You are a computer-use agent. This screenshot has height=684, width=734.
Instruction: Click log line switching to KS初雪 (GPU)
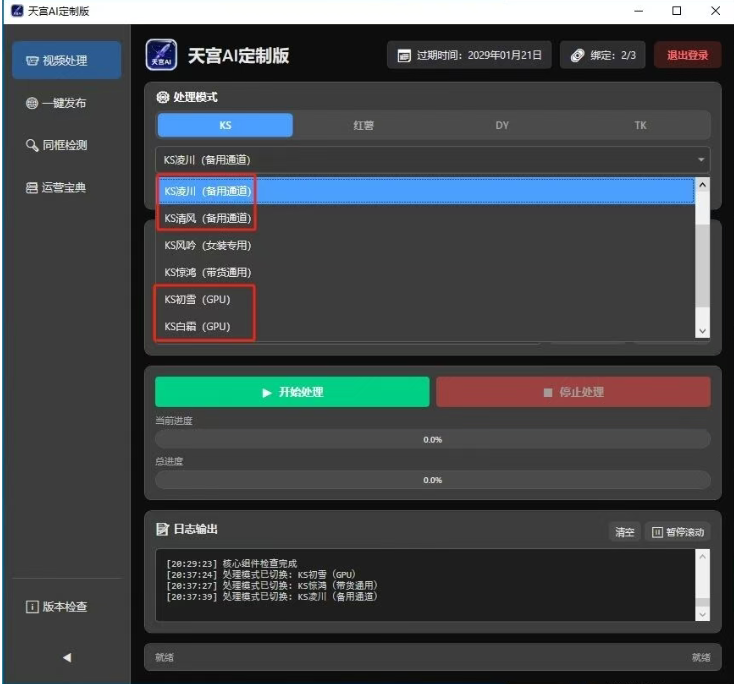pyautogui.click(x=261, y=574)
